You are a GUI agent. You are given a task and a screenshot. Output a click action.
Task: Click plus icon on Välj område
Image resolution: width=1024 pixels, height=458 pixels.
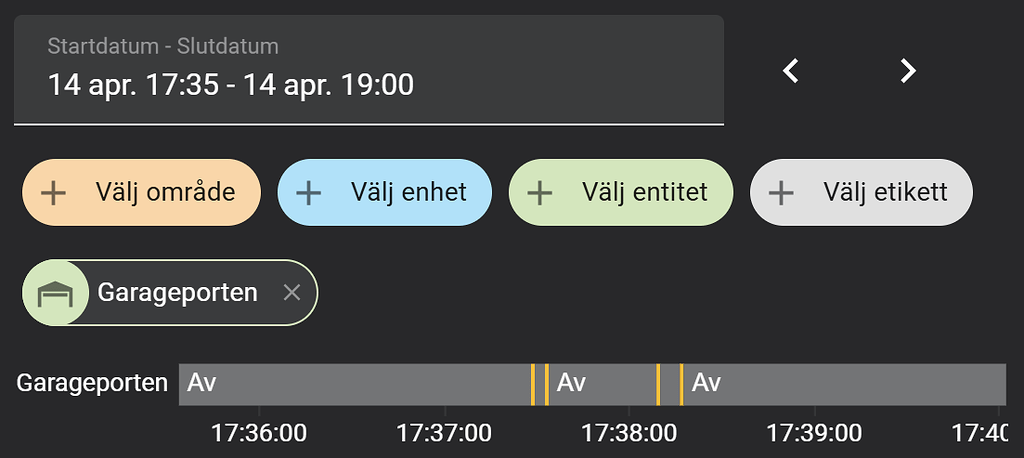pyautogui.click(x=54, y=192)
